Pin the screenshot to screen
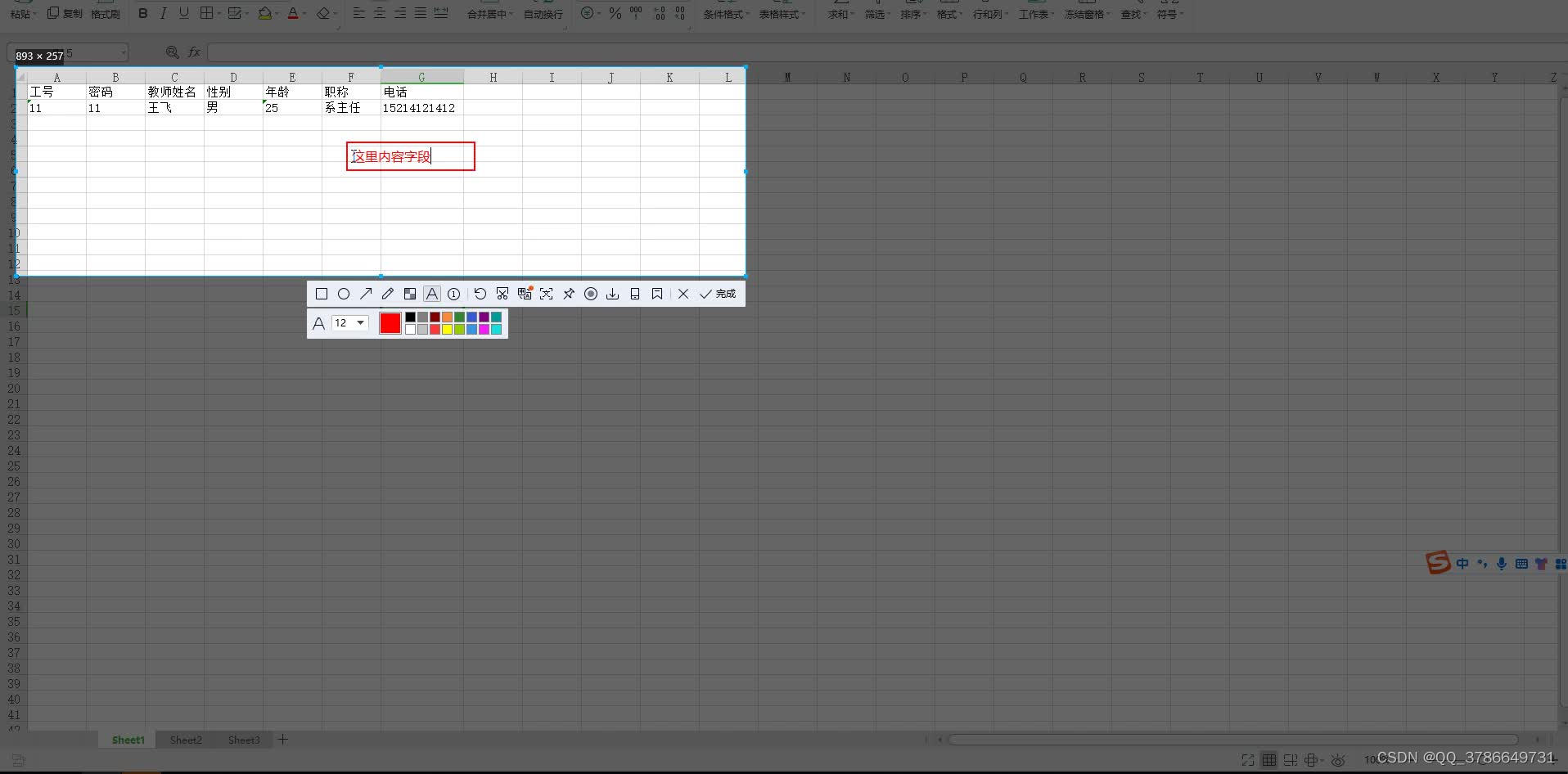Viewport: 1568px width, 774px height. point(569,294)
